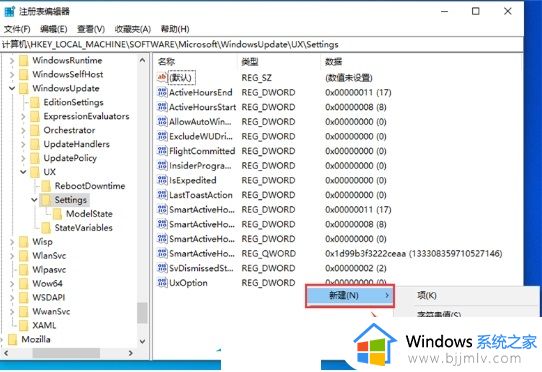
Task: Click the StateVariables folder icon
Action: pyautogui.click(x=46, y=227)
